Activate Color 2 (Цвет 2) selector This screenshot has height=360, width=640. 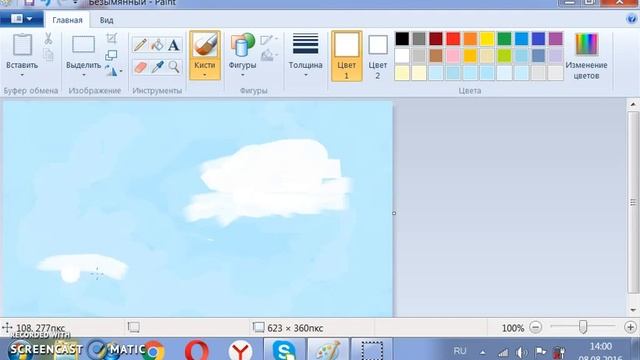click(378, 56)
